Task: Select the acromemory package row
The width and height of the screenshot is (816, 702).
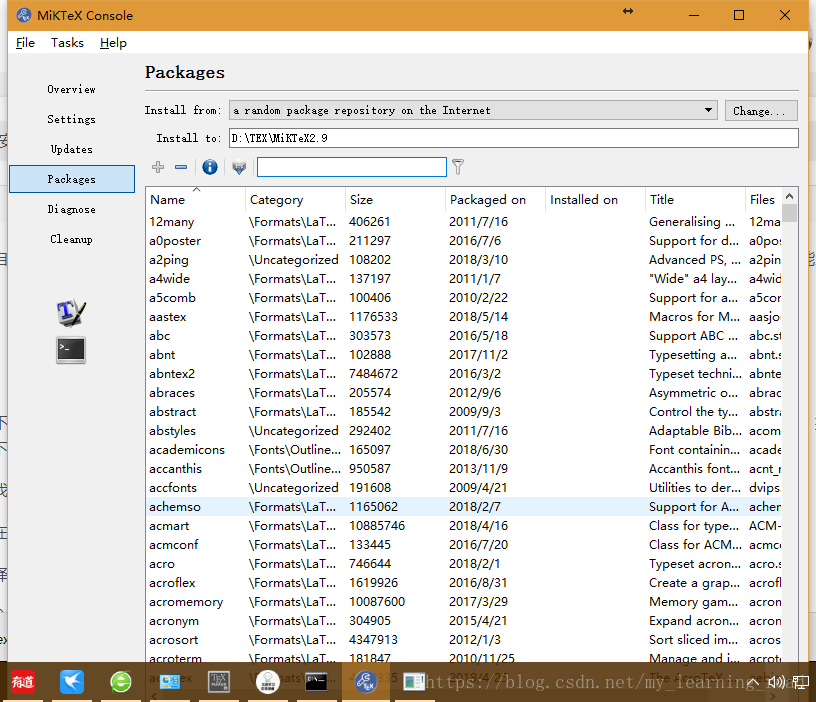Action: [464, 602]
